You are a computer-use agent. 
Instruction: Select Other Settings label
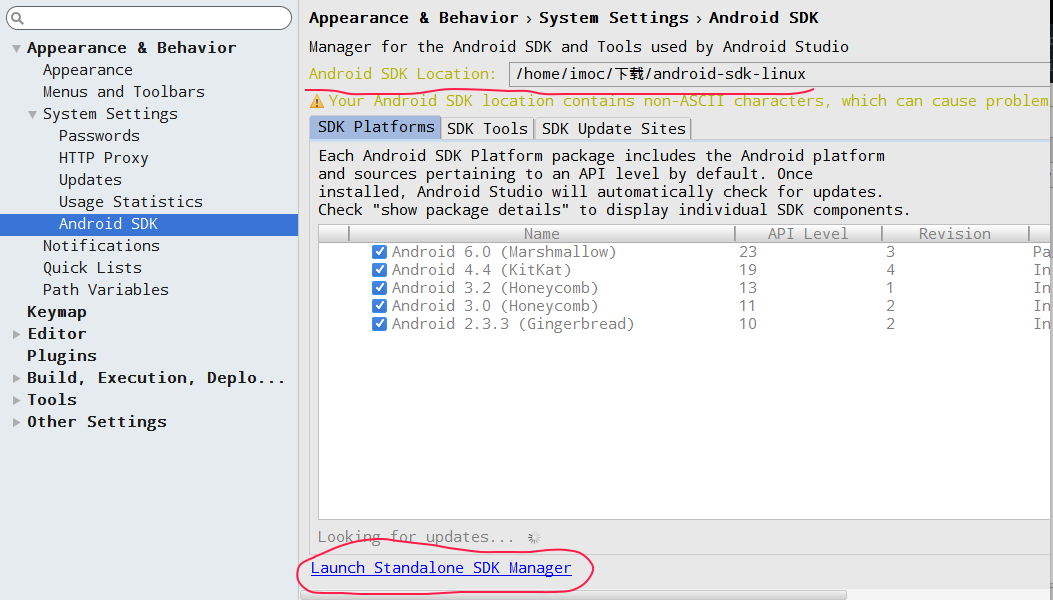pyautogui.click(x=97, y=423)
